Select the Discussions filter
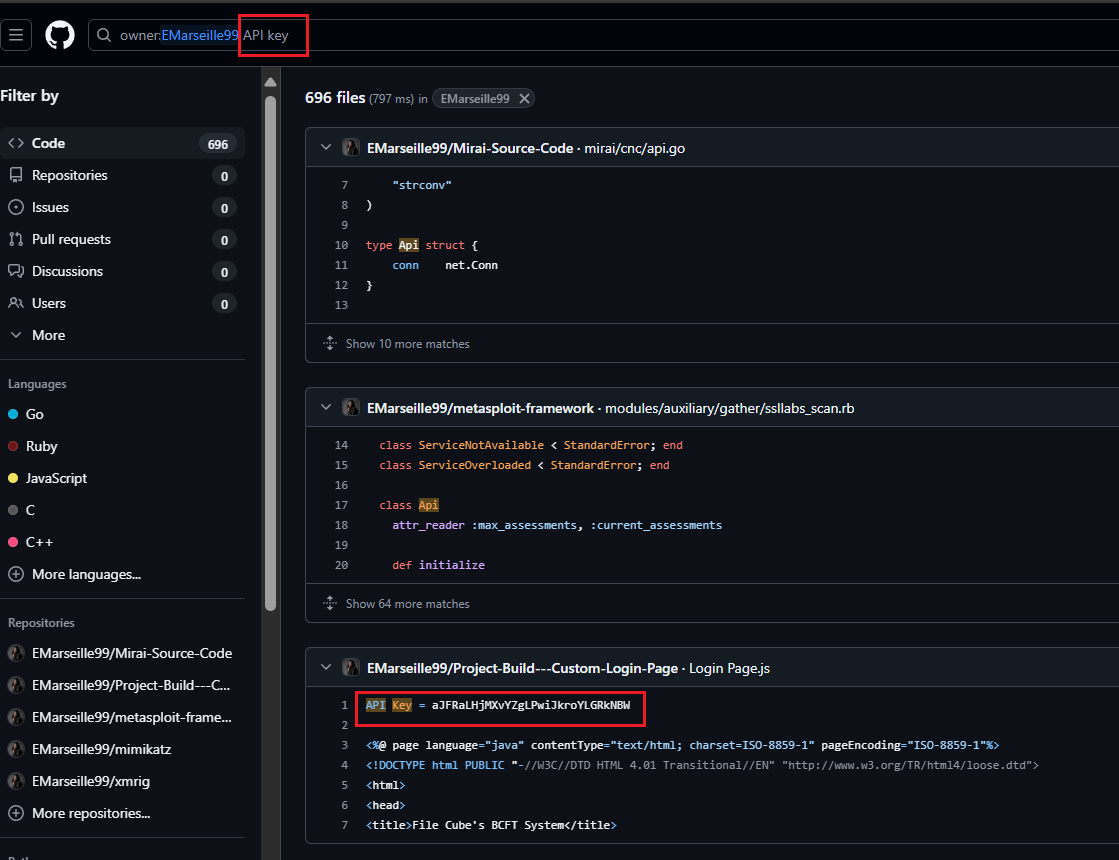This screenshot has width=1119, height=860. point(122,271)
